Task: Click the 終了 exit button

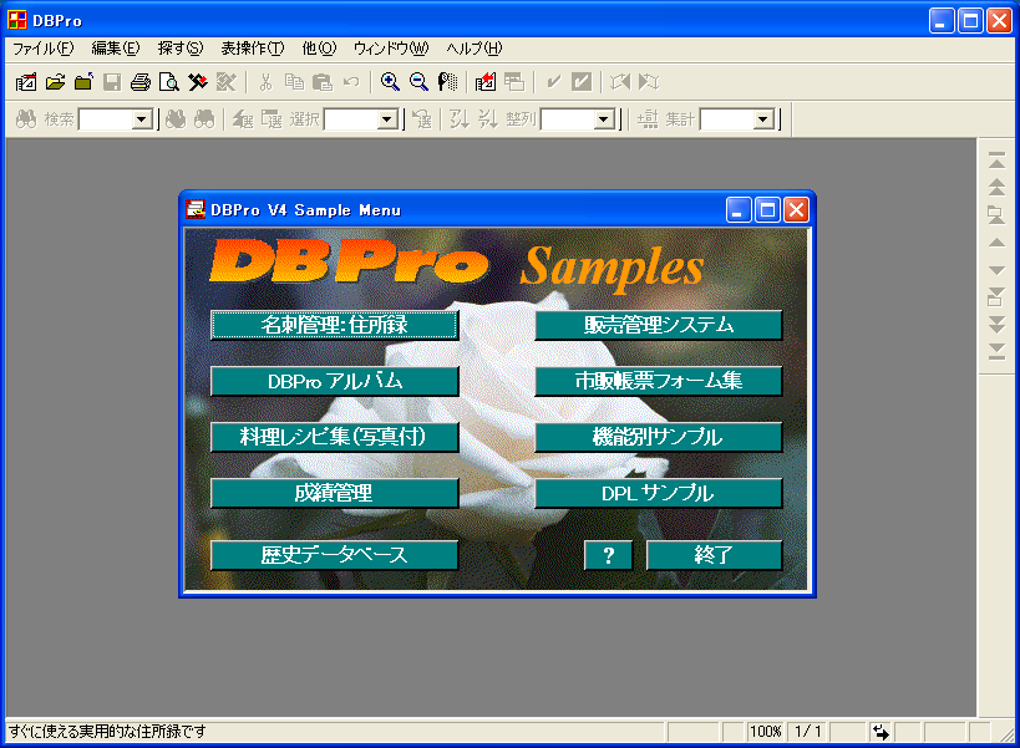Action: pos(714,555)
